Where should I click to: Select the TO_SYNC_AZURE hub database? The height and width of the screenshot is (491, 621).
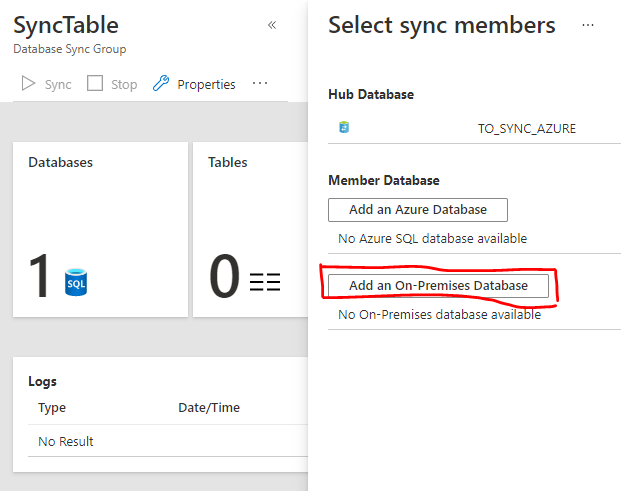(526, 129)
